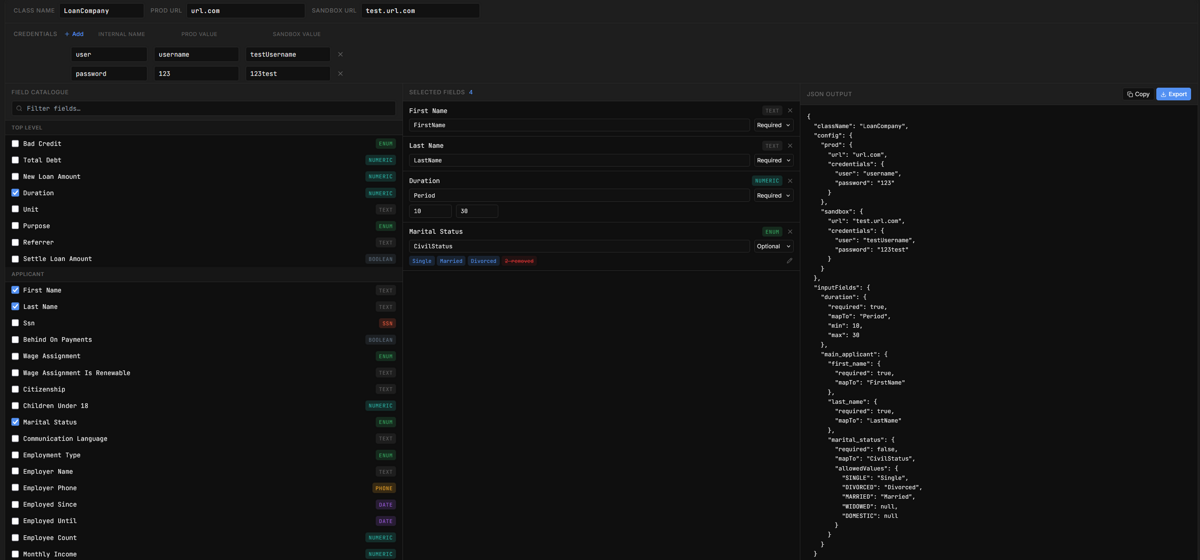Screen dimensions: 1200x560
Task: Uncheck the Last Name applicant field
Action: (x=15, y=307)
